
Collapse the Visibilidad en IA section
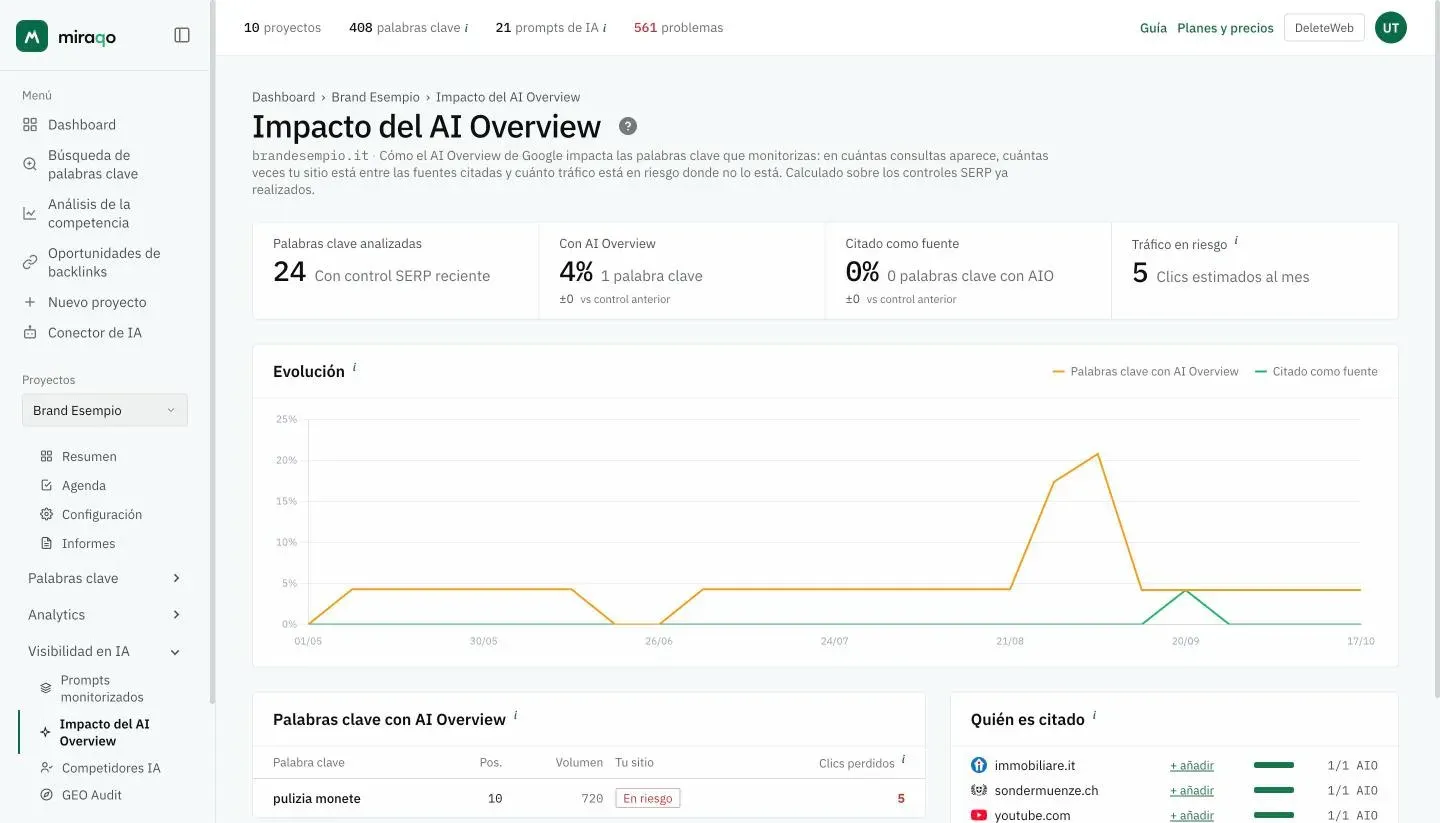pos(105,651)
